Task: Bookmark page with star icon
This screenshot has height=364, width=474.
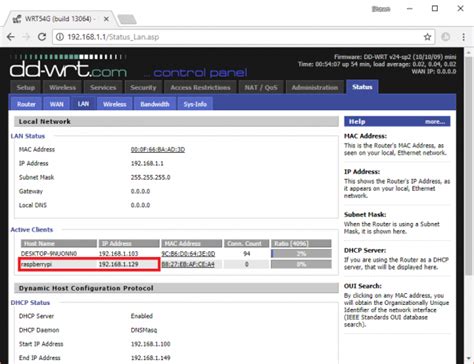Action: pos(427,37)
